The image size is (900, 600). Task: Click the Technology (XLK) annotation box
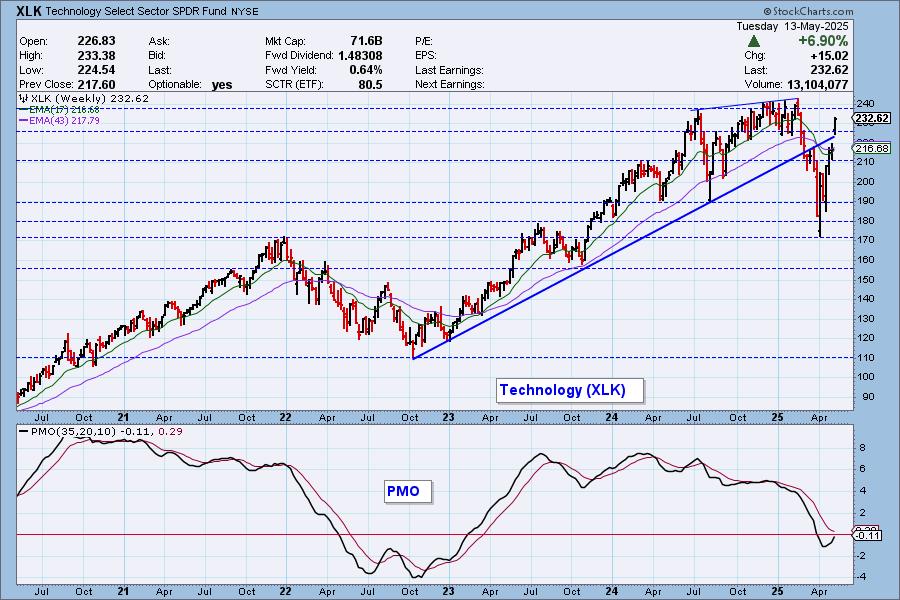(569, 390)
